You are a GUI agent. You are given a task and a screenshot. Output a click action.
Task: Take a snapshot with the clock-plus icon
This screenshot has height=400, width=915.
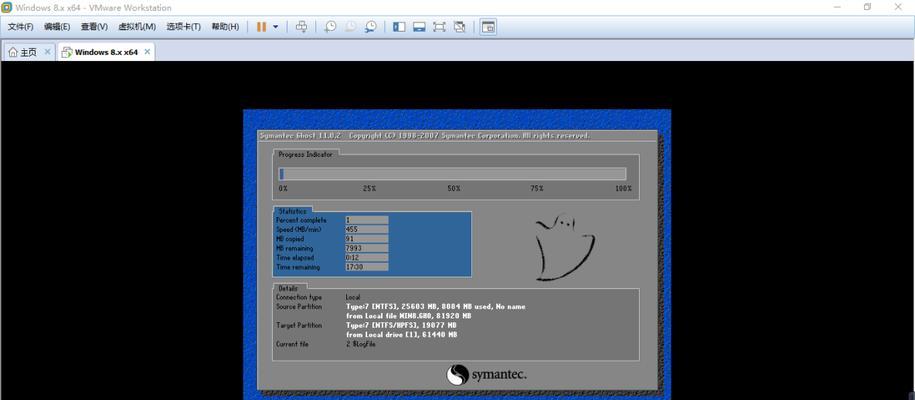click(x=330, y=27)
